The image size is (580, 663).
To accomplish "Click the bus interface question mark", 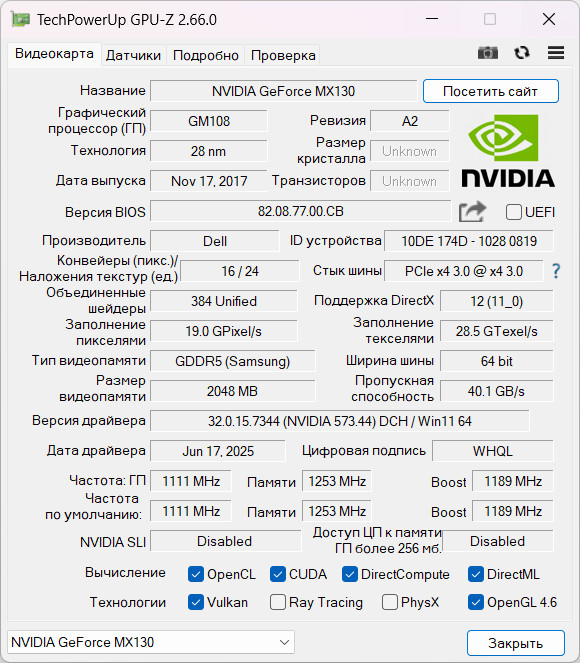I will (x=556, y=271).
